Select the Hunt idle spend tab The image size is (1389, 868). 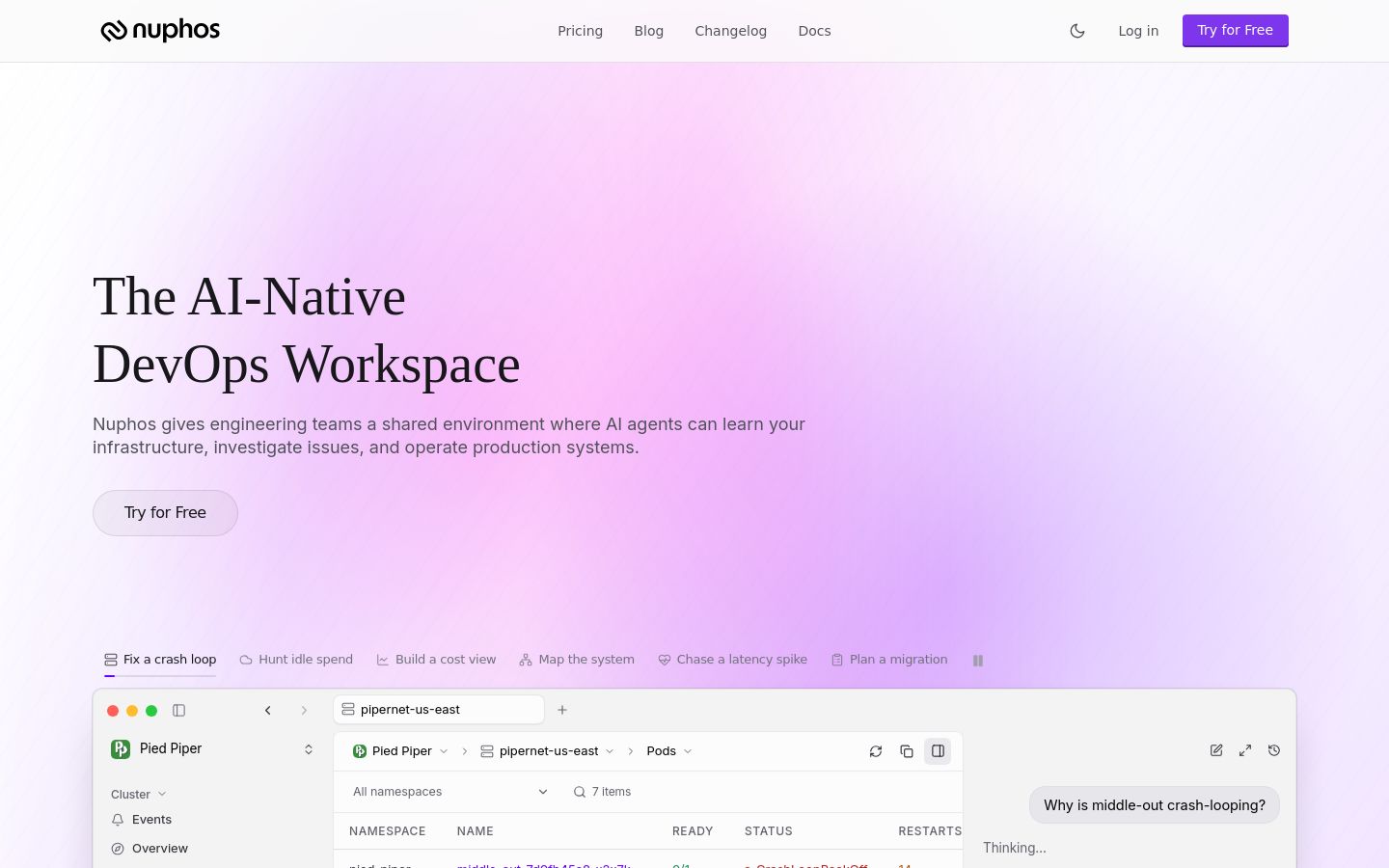tap(296, 660)
